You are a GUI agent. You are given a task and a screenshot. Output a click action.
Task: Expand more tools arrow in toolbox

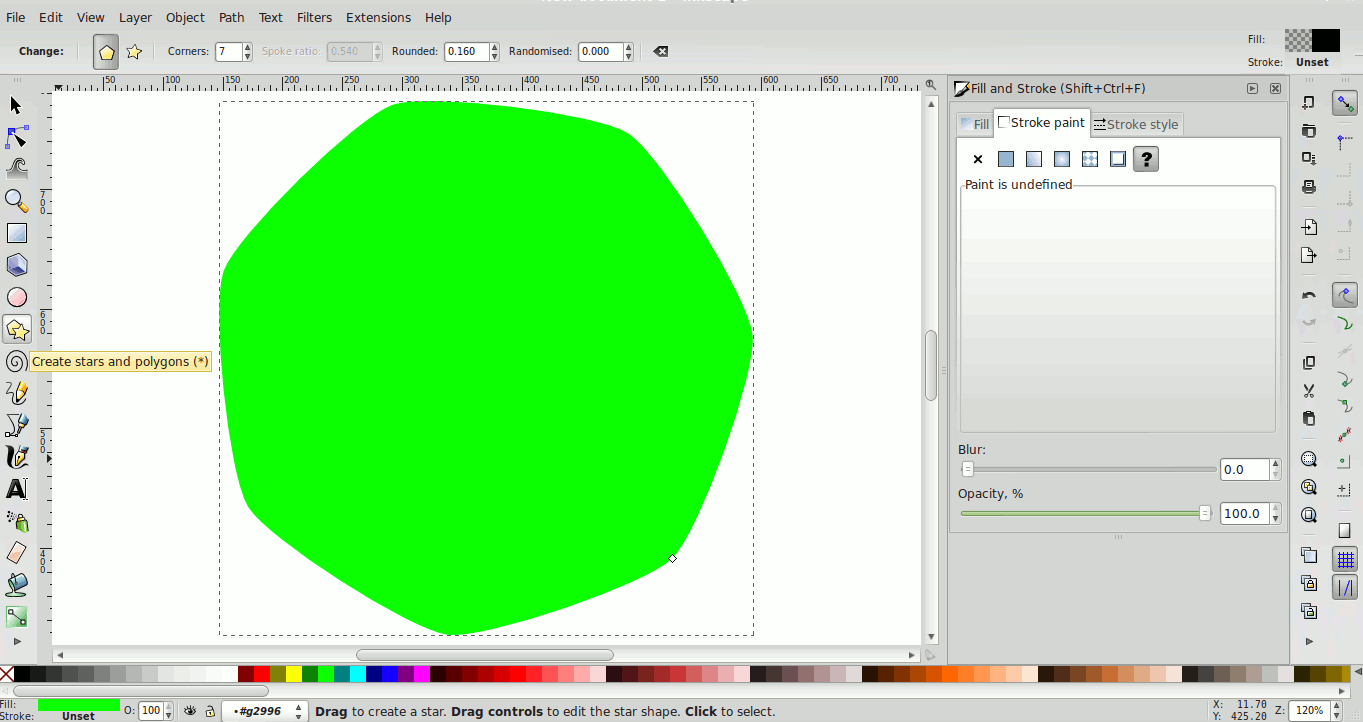coord(16,641)
